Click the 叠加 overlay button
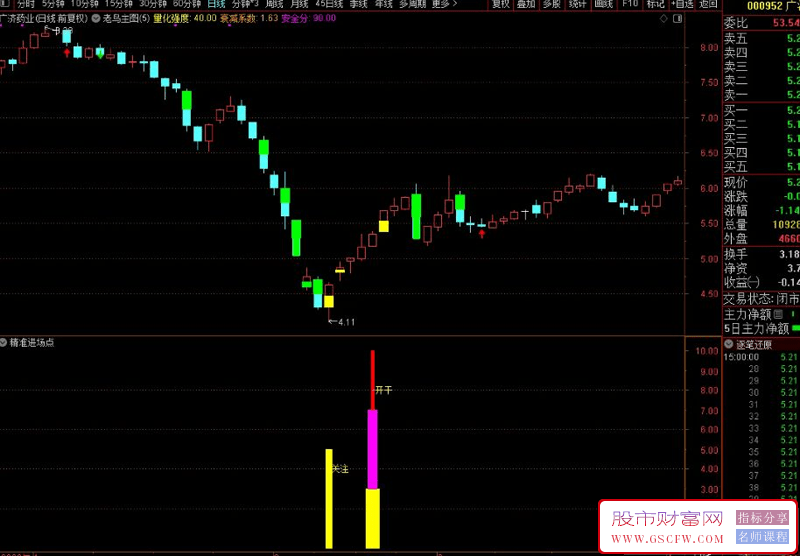Screen dimensions: 800x556 pos(526,4)
